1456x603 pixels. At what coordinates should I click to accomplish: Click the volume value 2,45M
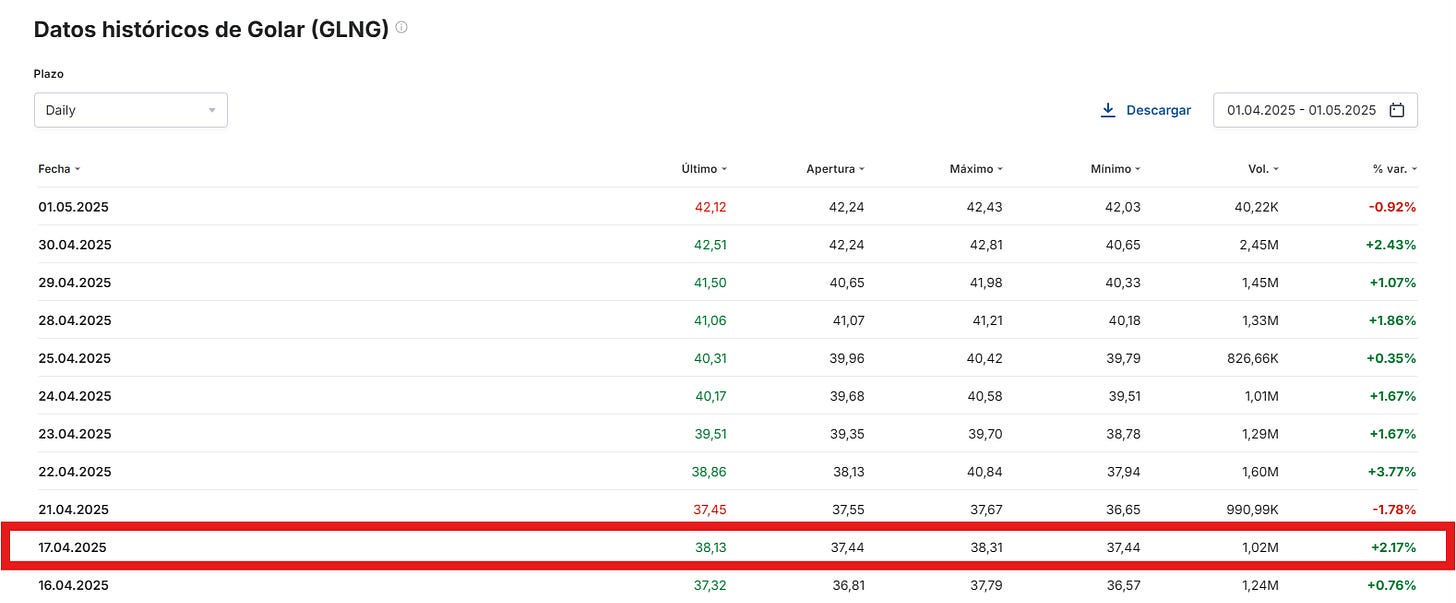coord(1260,245)
